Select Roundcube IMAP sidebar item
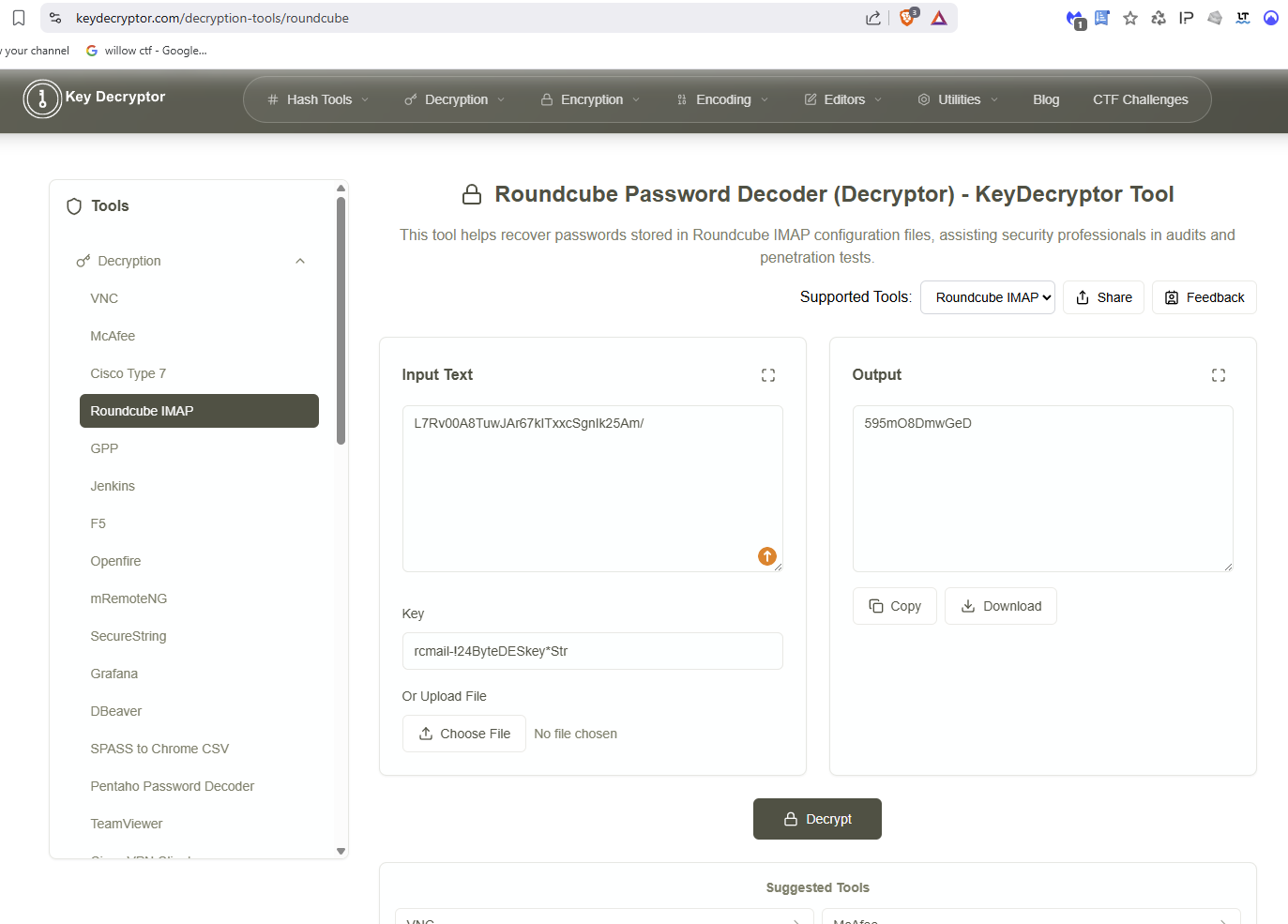 point(199,411)
